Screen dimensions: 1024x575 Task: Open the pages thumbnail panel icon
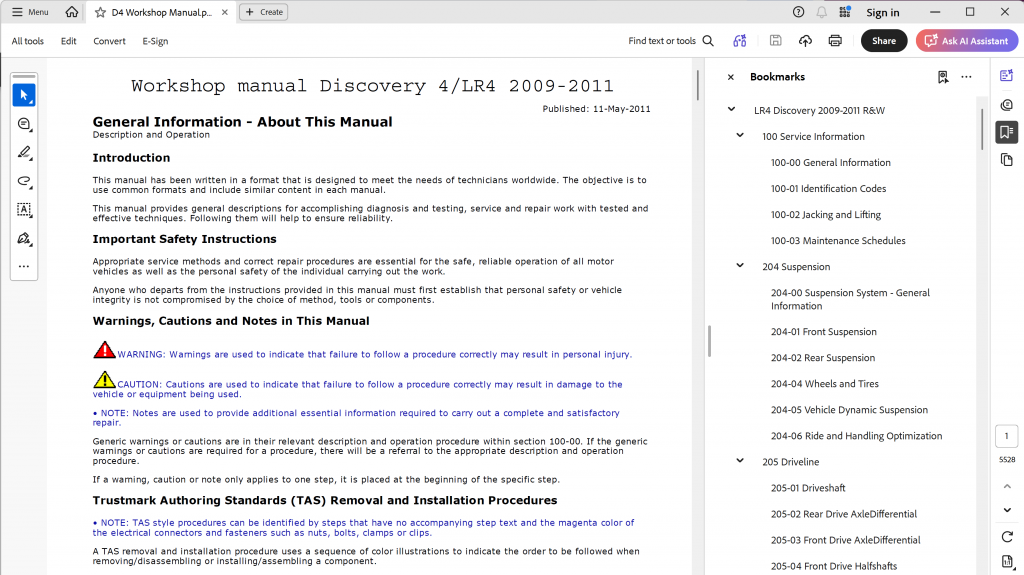(1006, 160)
